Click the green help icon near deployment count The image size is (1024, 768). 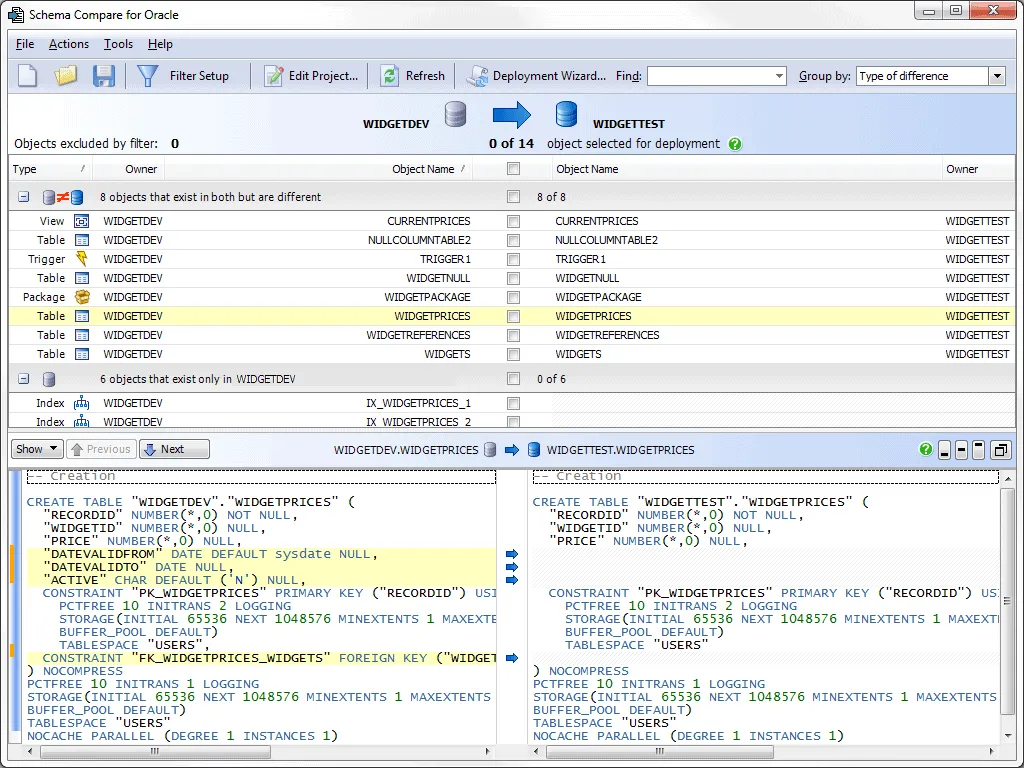coord(735,143)
